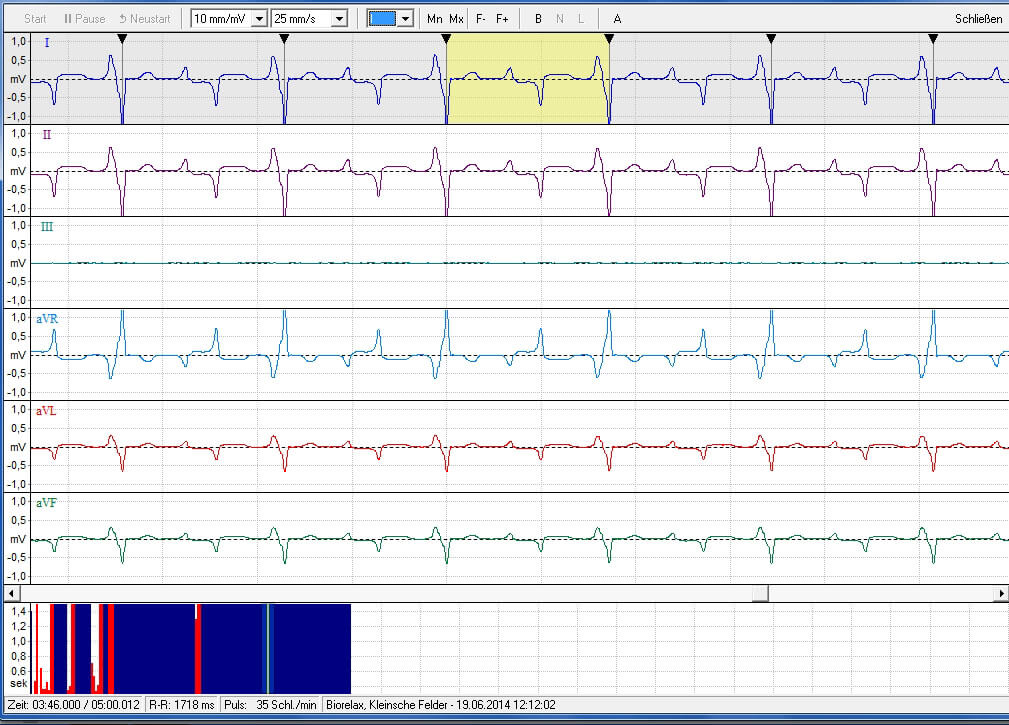1009x725 pixels.
Task: Toggle the N toolbar button
Action: pyautogui.click(x=560, y=19)
